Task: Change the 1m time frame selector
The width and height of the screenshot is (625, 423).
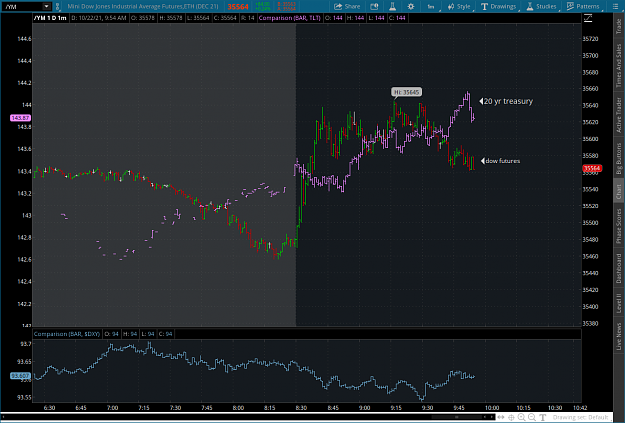Action: [x=430, y=6]
